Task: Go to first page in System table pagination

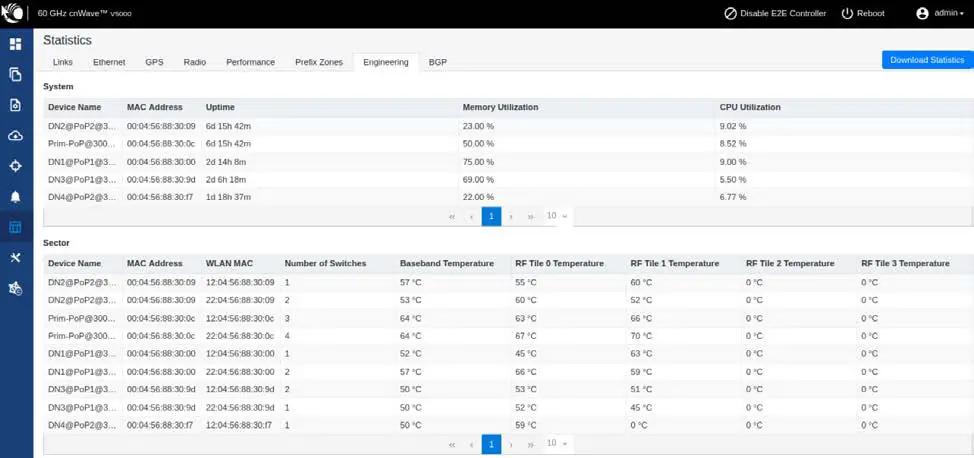Action: (452, 216)
